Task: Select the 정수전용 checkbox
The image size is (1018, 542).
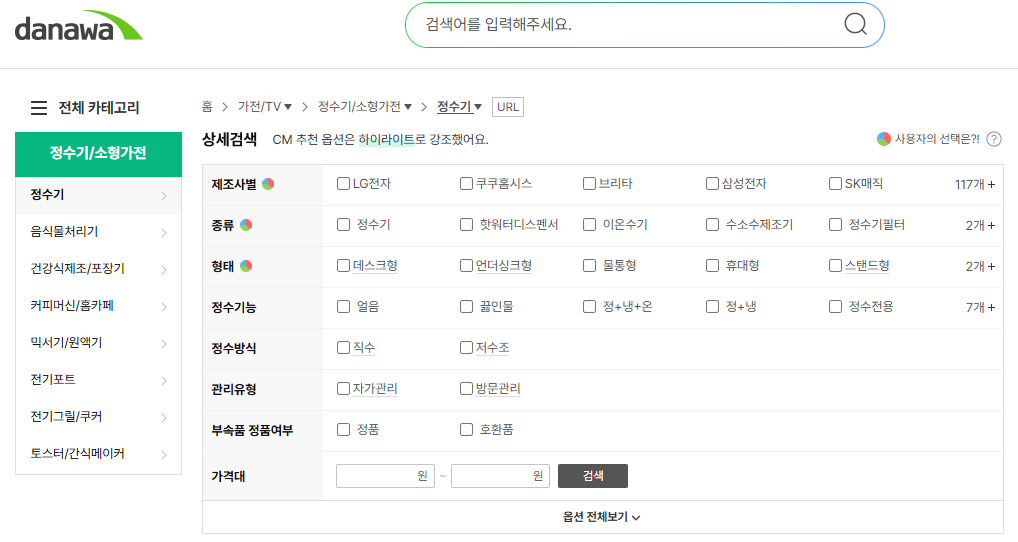Action: click(x=836, y=306)
